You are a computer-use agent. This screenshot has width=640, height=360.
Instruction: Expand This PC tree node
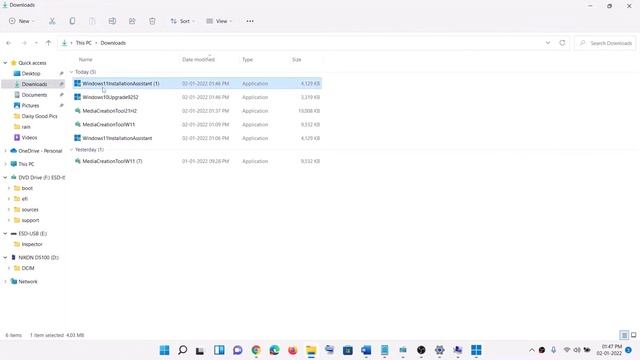(5, 164)
